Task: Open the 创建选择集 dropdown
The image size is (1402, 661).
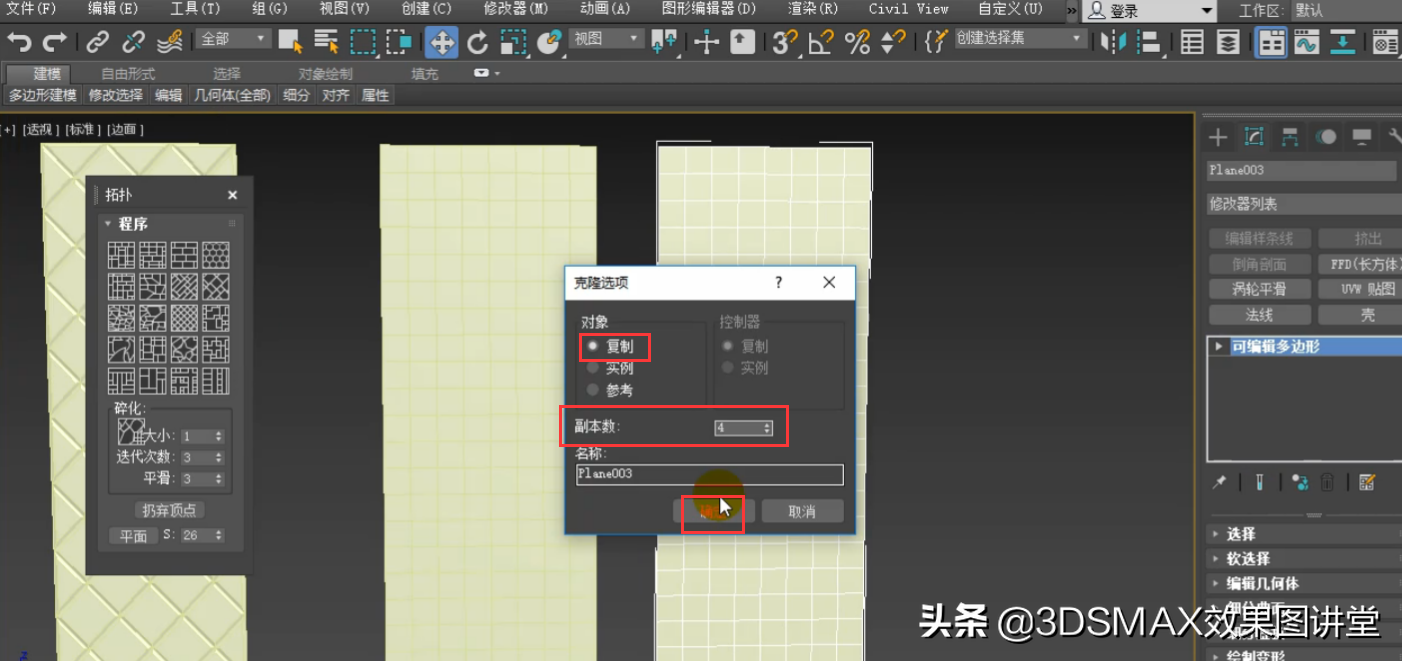Action: [x=1020, y=38]
